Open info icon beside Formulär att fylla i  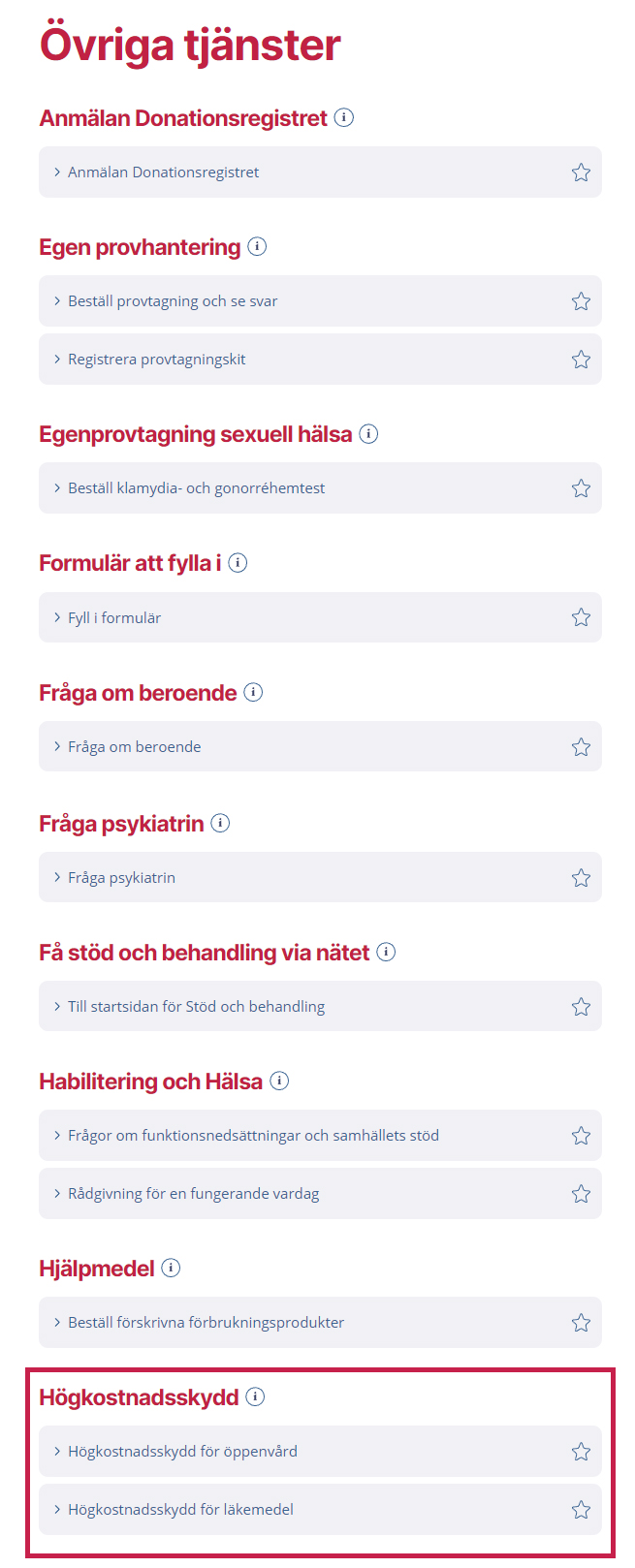point(238,563)
